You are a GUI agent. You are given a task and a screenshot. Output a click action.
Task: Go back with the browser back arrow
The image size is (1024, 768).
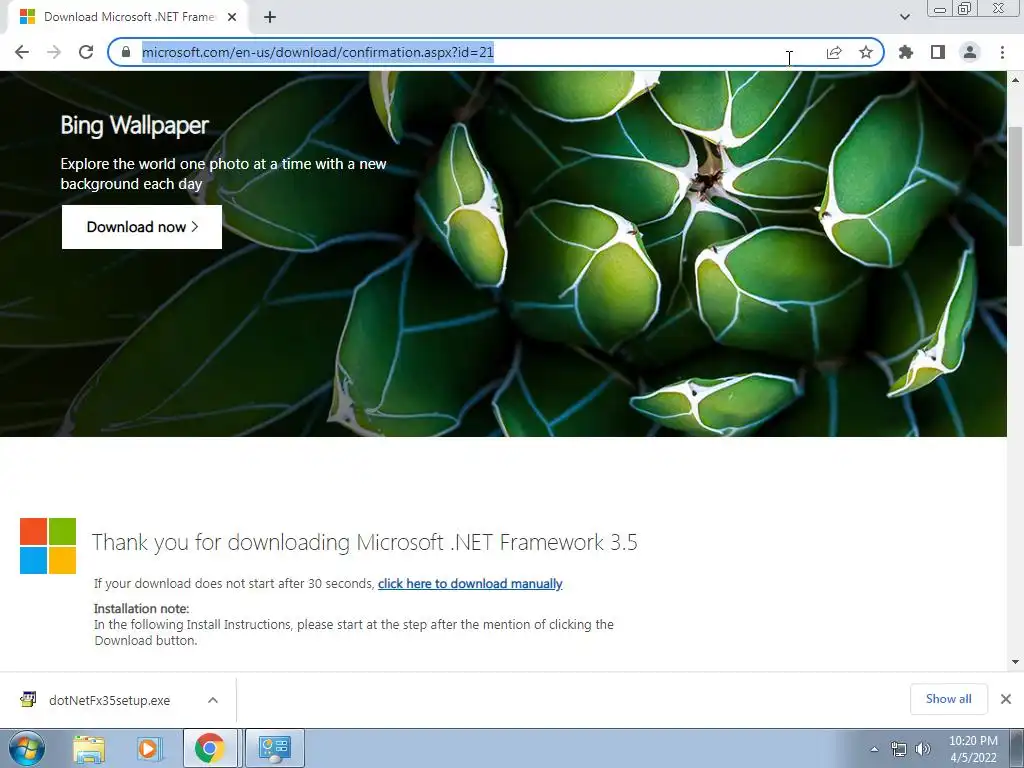22,52
